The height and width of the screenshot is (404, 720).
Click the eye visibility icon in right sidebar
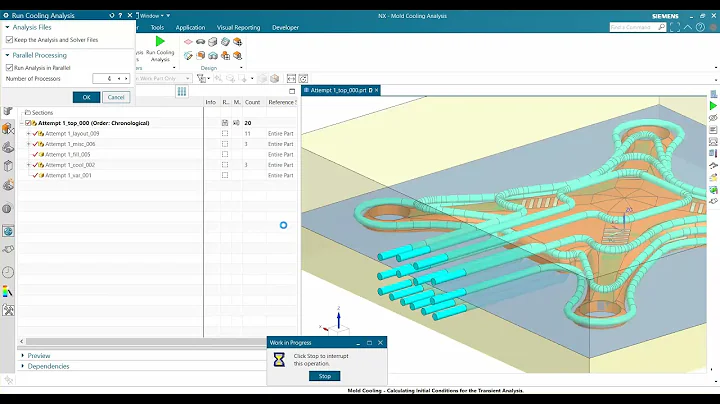[x=713, y=118]
